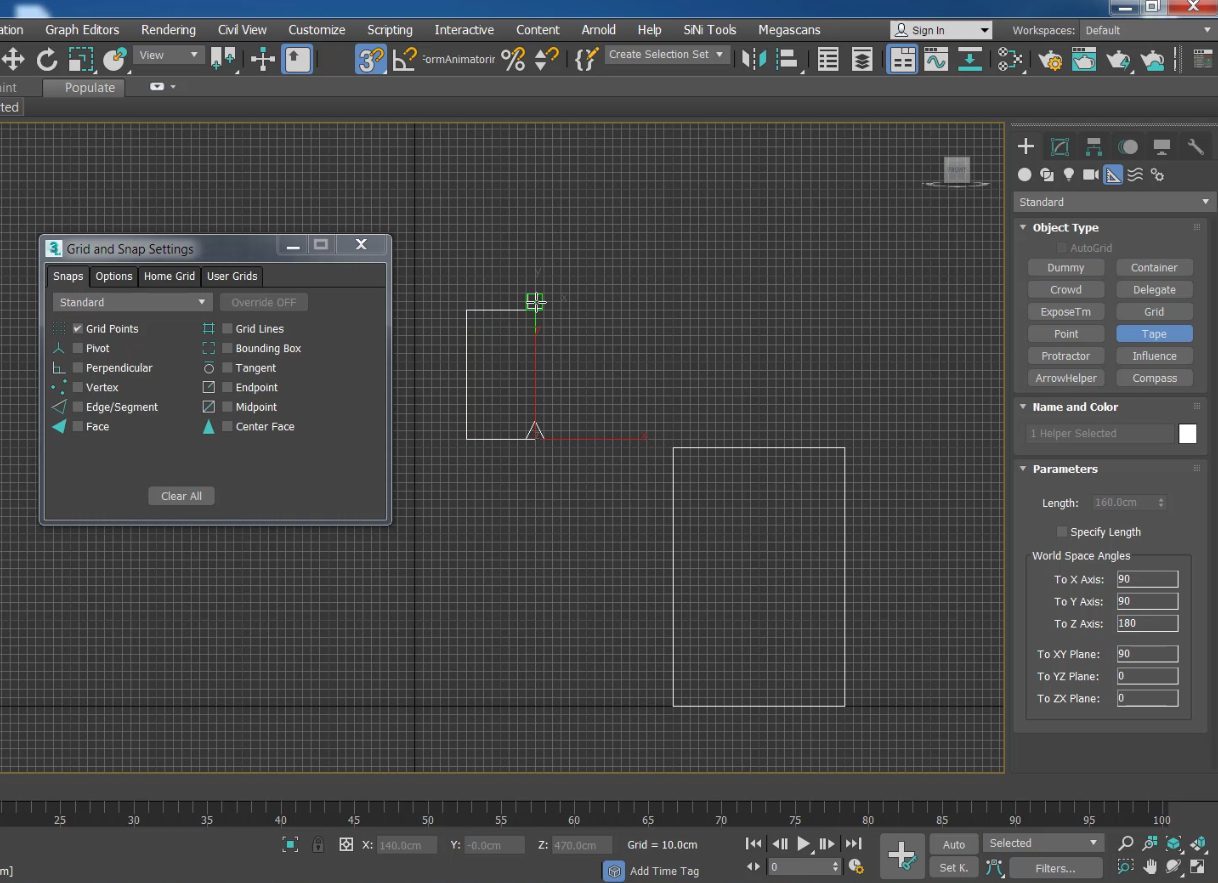Open the key Filters dialog
This screenshot has width=1218, height=883.
[1055, 868]
